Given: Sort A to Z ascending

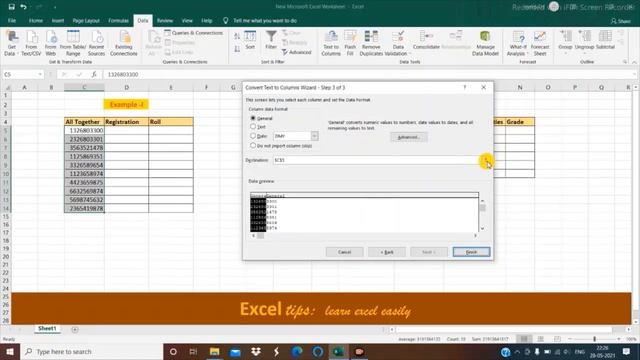Looking at the screenshot, I should coord(237,36).
